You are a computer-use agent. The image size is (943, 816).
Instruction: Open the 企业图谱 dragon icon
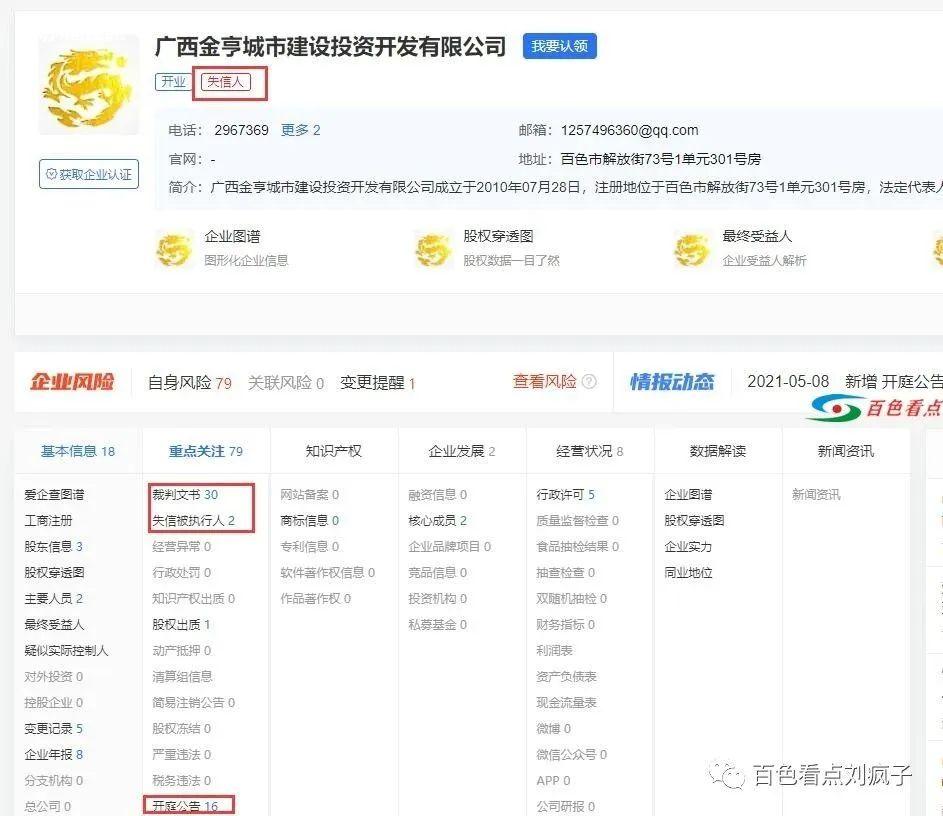click(174, 249)
